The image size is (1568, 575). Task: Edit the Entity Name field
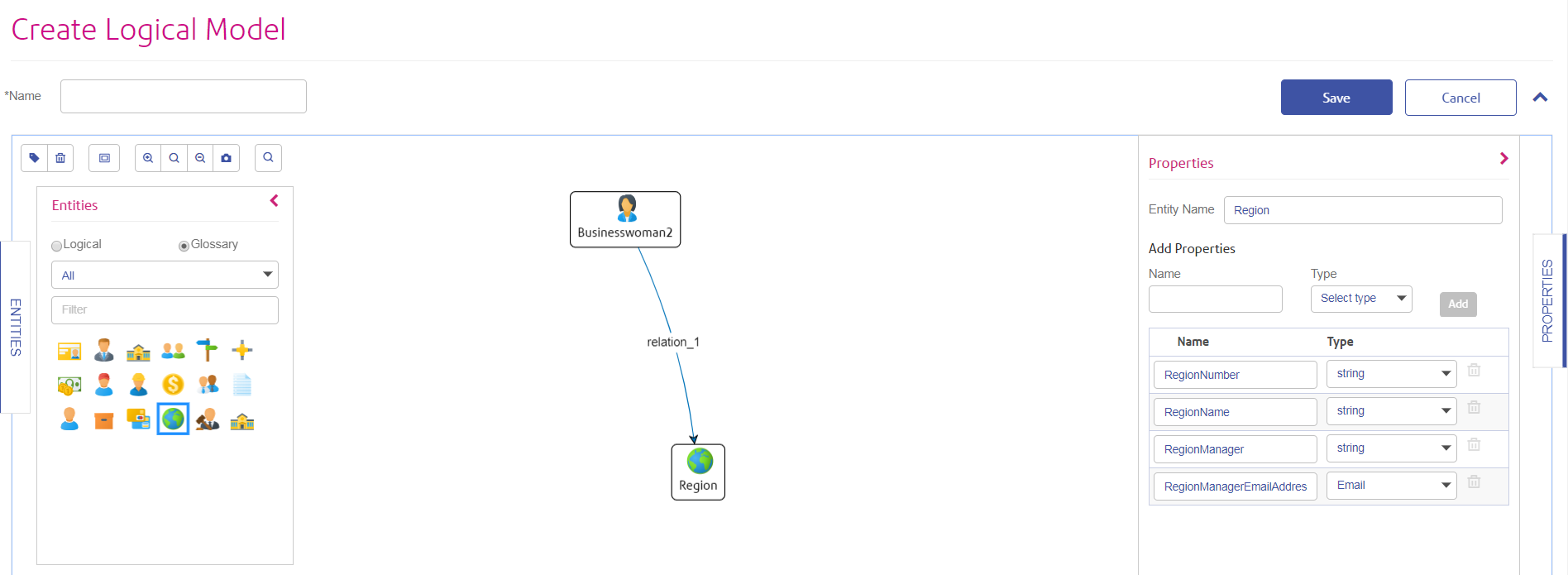1363,210
